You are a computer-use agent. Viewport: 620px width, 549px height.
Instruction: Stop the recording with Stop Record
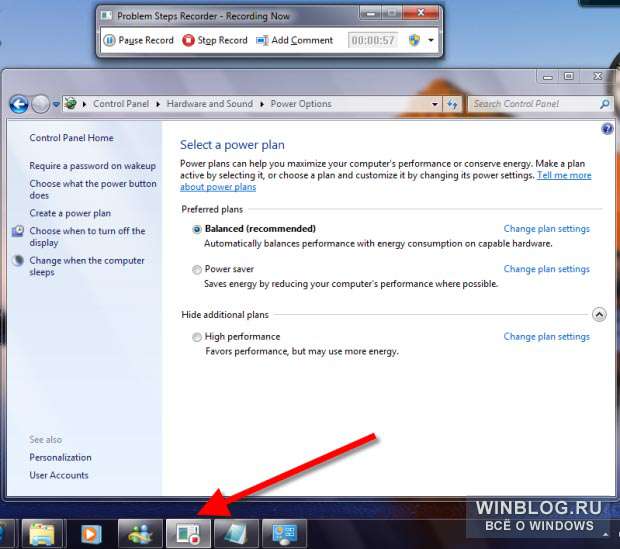pos(215,40)
